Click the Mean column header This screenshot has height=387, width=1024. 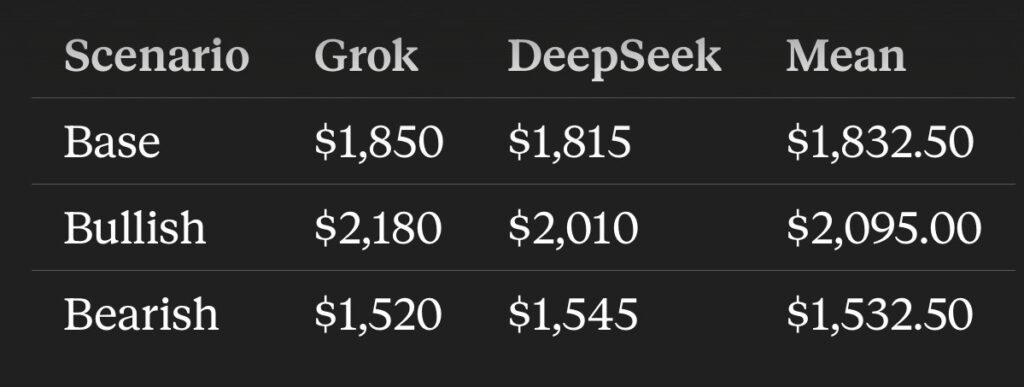(846, 56)
